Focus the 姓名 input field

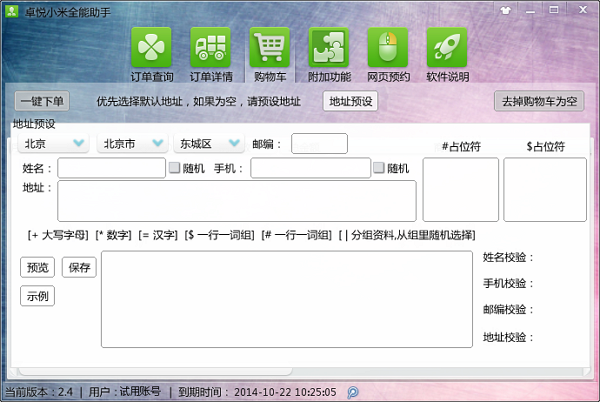(x=111, y=168)
